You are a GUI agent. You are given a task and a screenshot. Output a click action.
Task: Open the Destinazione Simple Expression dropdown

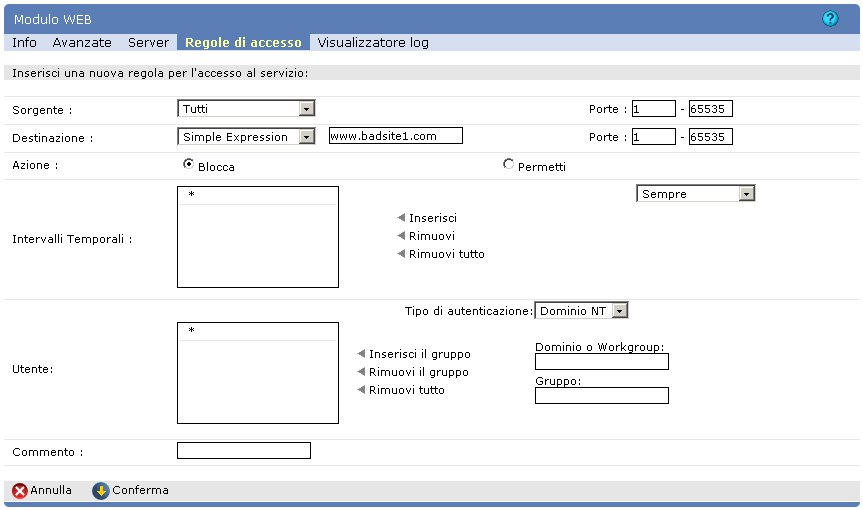(246, 137)
